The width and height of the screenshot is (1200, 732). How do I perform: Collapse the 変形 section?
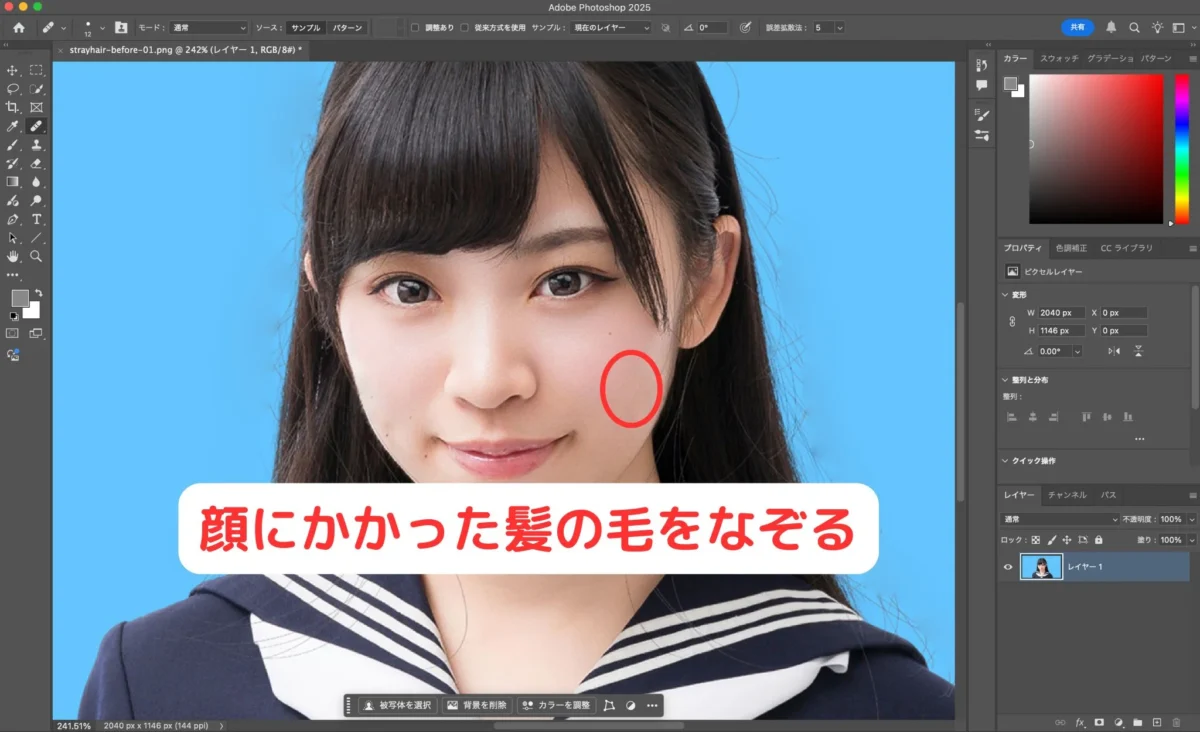(1005, 295)
